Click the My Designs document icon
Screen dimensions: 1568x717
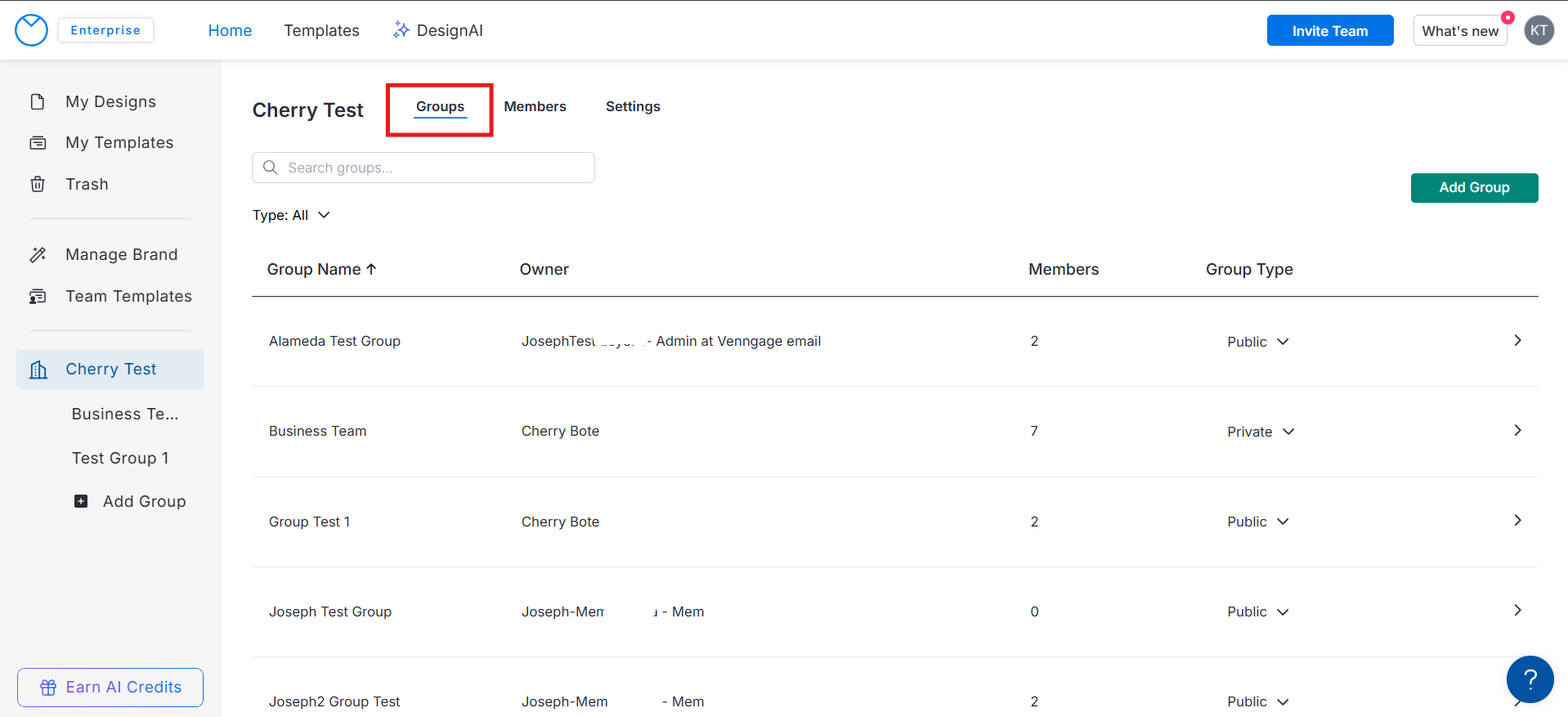click(38, 101)
